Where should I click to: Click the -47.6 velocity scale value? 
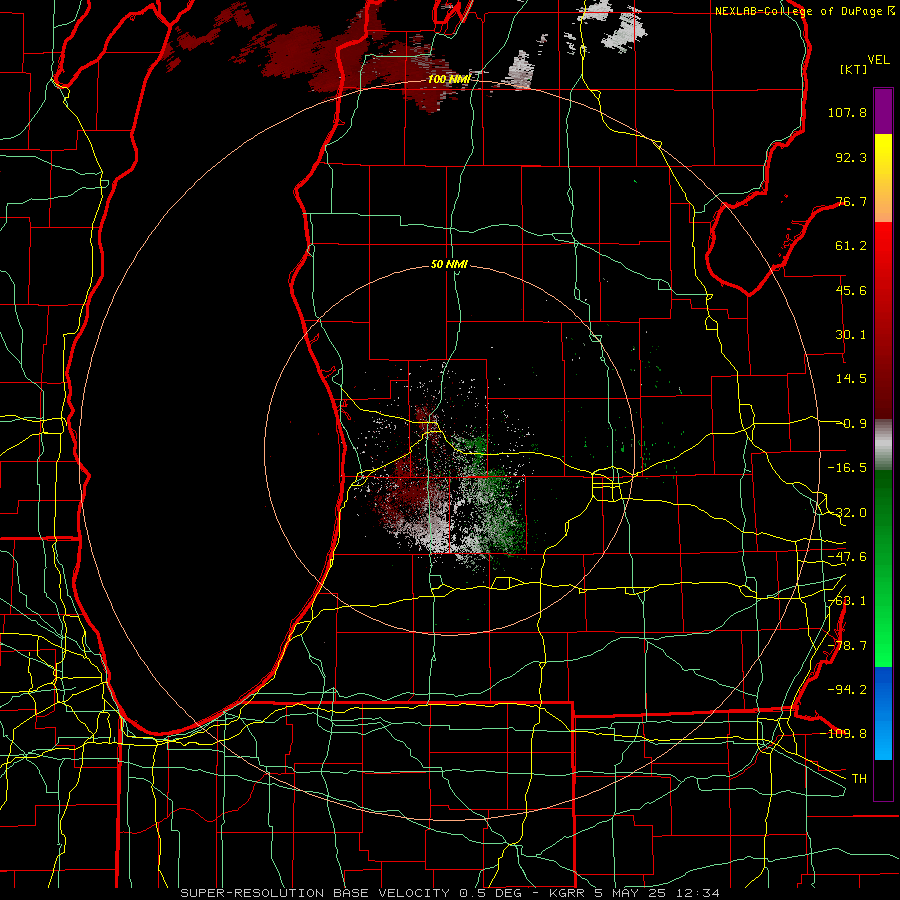(x=847, y=557)
